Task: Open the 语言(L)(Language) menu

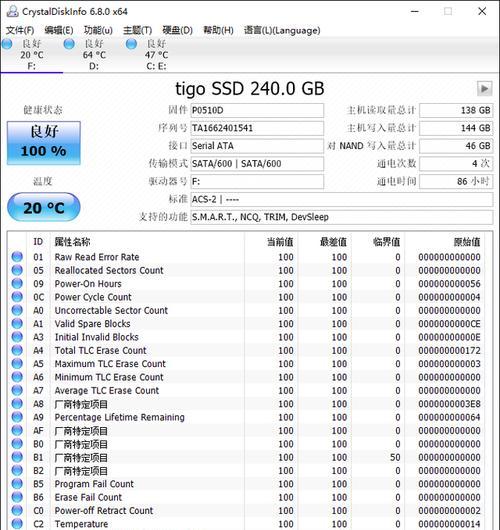Action: [282, 30]
